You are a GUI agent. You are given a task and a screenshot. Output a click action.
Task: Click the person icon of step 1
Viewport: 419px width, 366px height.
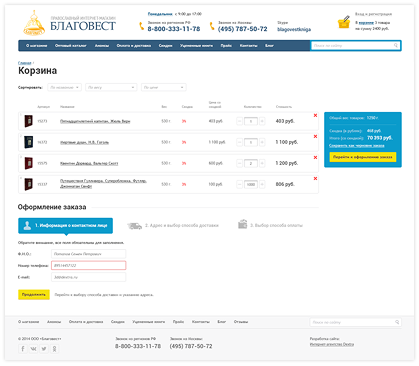click(27, 226)
